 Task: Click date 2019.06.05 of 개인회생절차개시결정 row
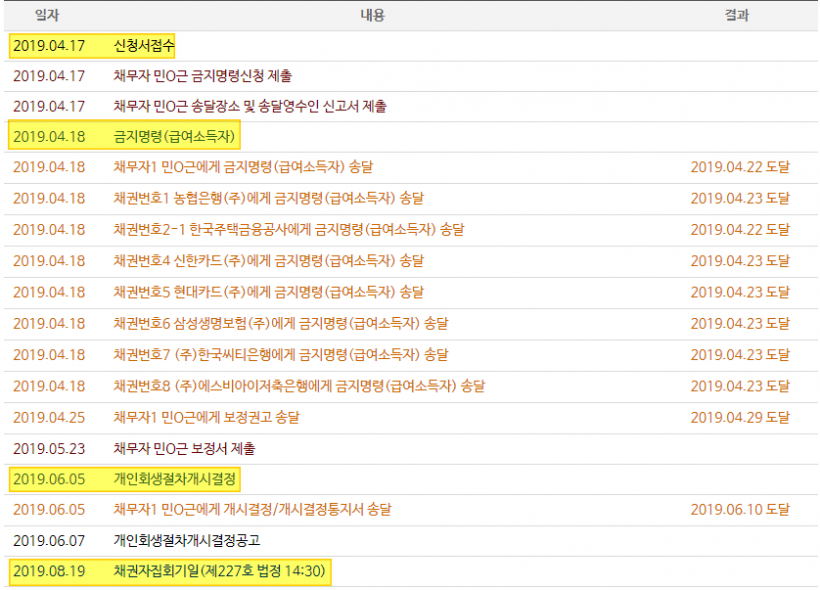pos(49,479)
